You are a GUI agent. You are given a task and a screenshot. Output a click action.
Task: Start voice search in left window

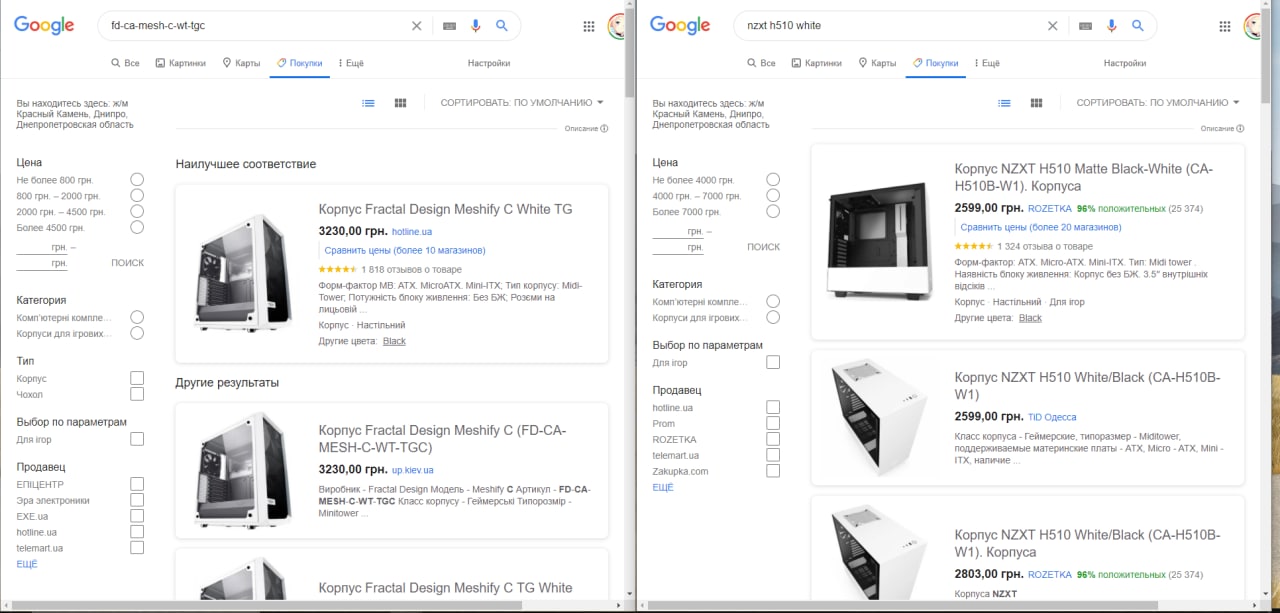(476, 26)
